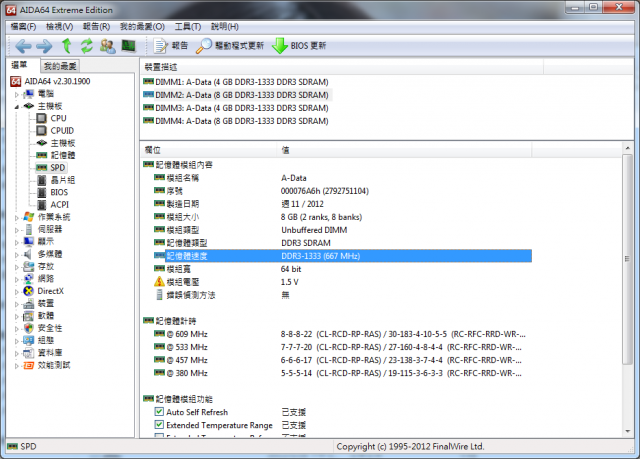Screen dimensions: 640x459
Task: Click the green monitor icon in toolbar
Action: pos(129,46)
